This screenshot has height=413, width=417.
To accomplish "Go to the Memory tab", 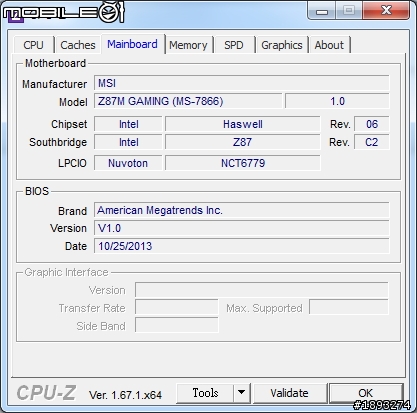I will 188,45.
